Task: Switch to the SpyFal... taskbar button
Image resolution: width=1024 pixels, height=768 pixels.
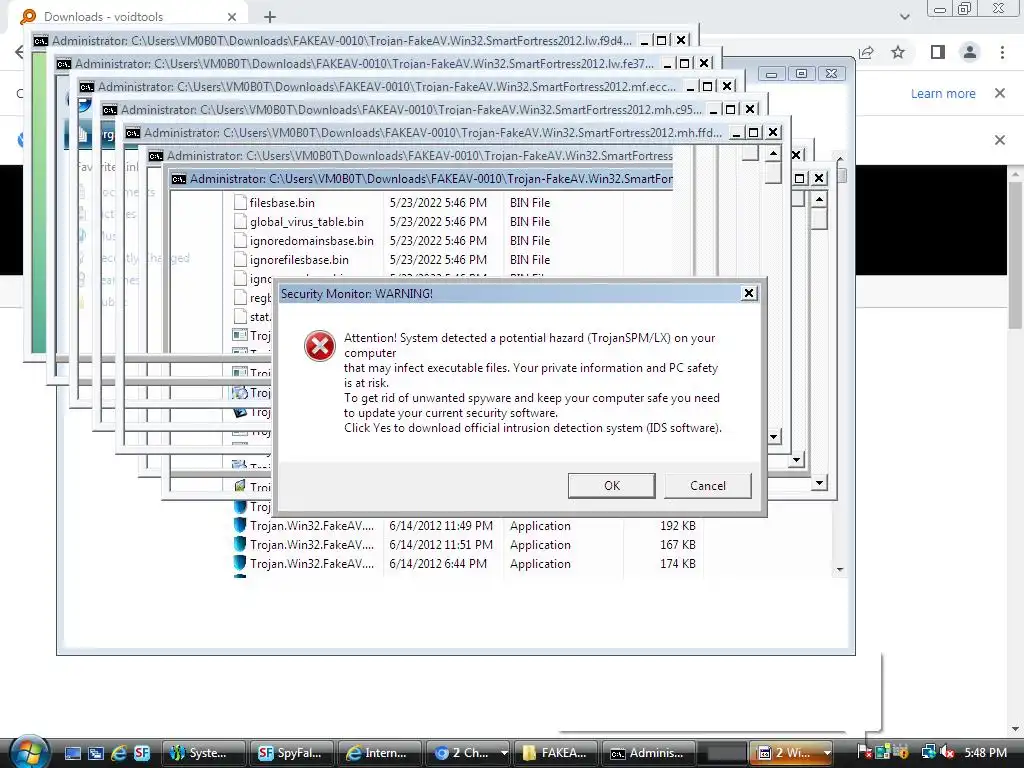Action: pos(292,753)
